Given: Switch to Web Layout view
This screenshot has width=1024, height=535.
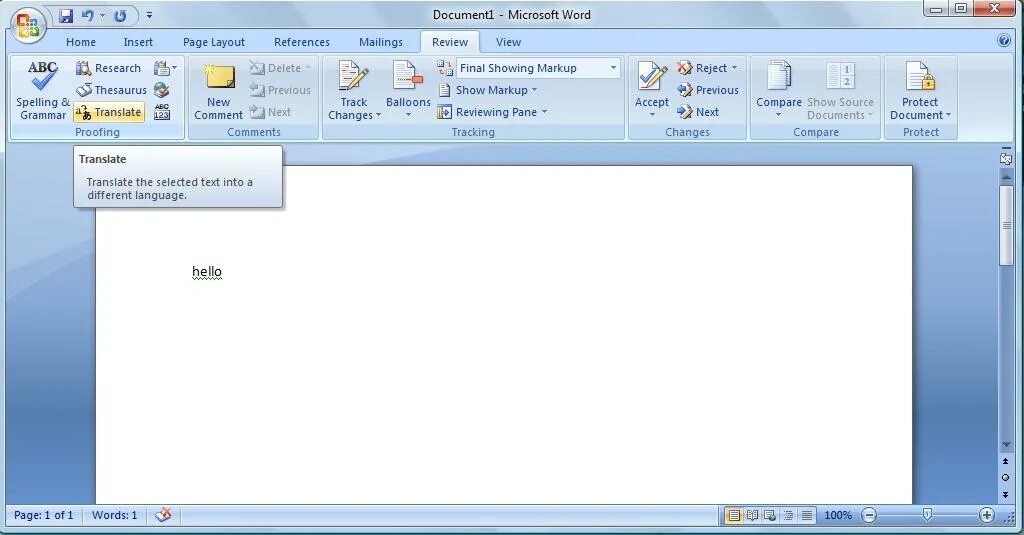Looking at the screenshot, I should 771,515.
